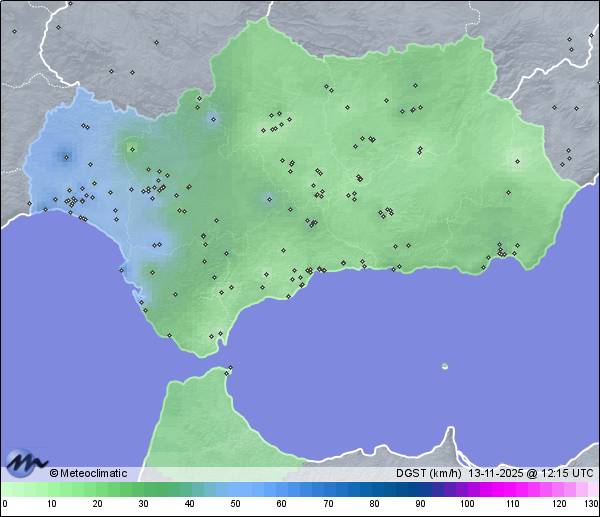Click the 20 km/h green legend swatch
The image size is (600, 517).
[x=97, y=489]
